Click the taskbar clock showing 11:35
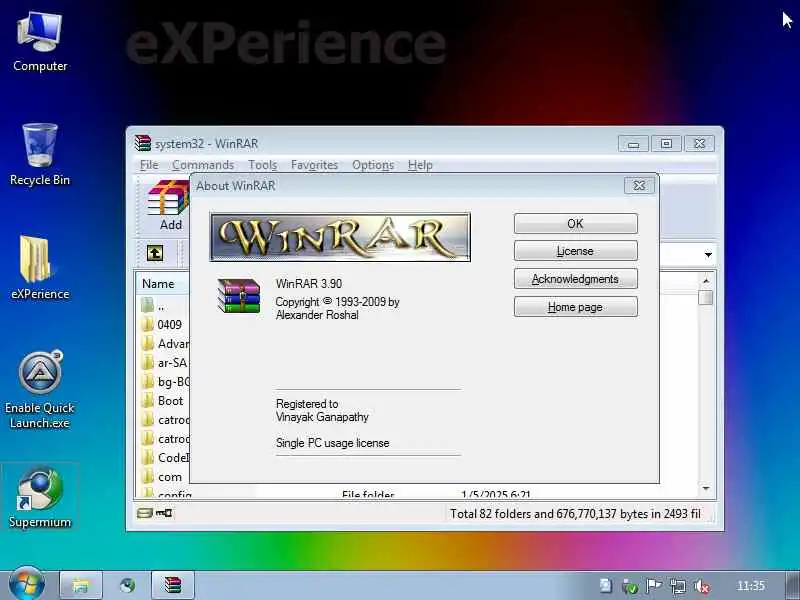 click(751, 586)
